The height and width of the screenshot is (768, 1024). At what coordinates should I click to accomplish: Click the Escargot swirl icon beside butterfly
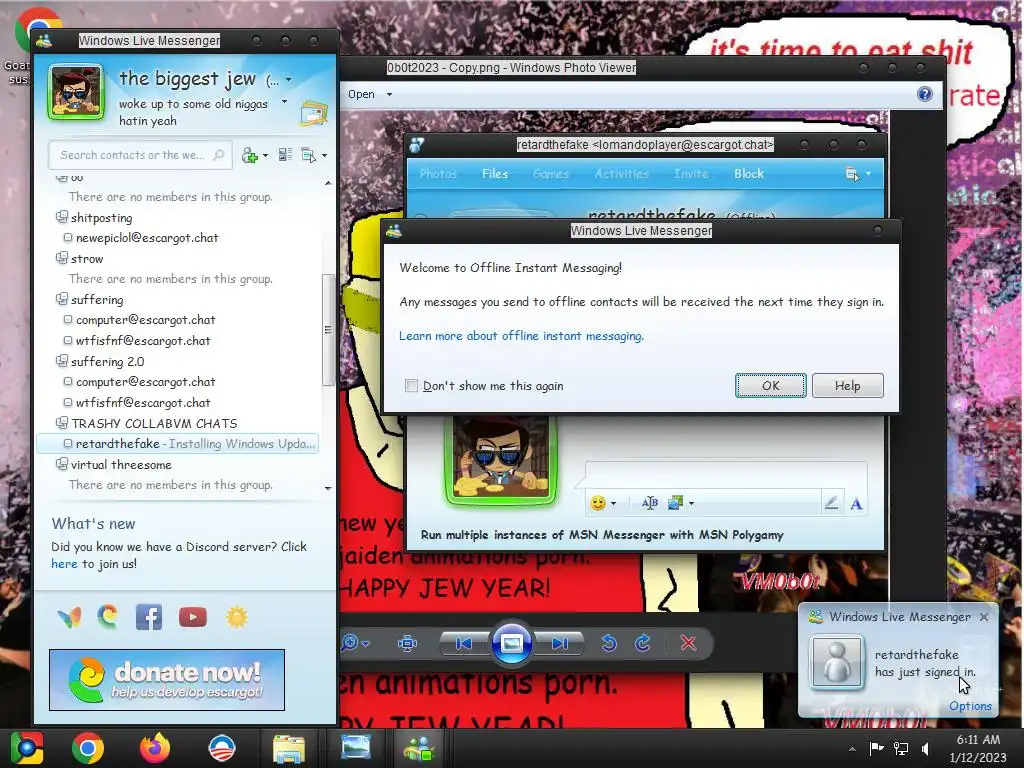pyautogui.click(x=108, y=617)
